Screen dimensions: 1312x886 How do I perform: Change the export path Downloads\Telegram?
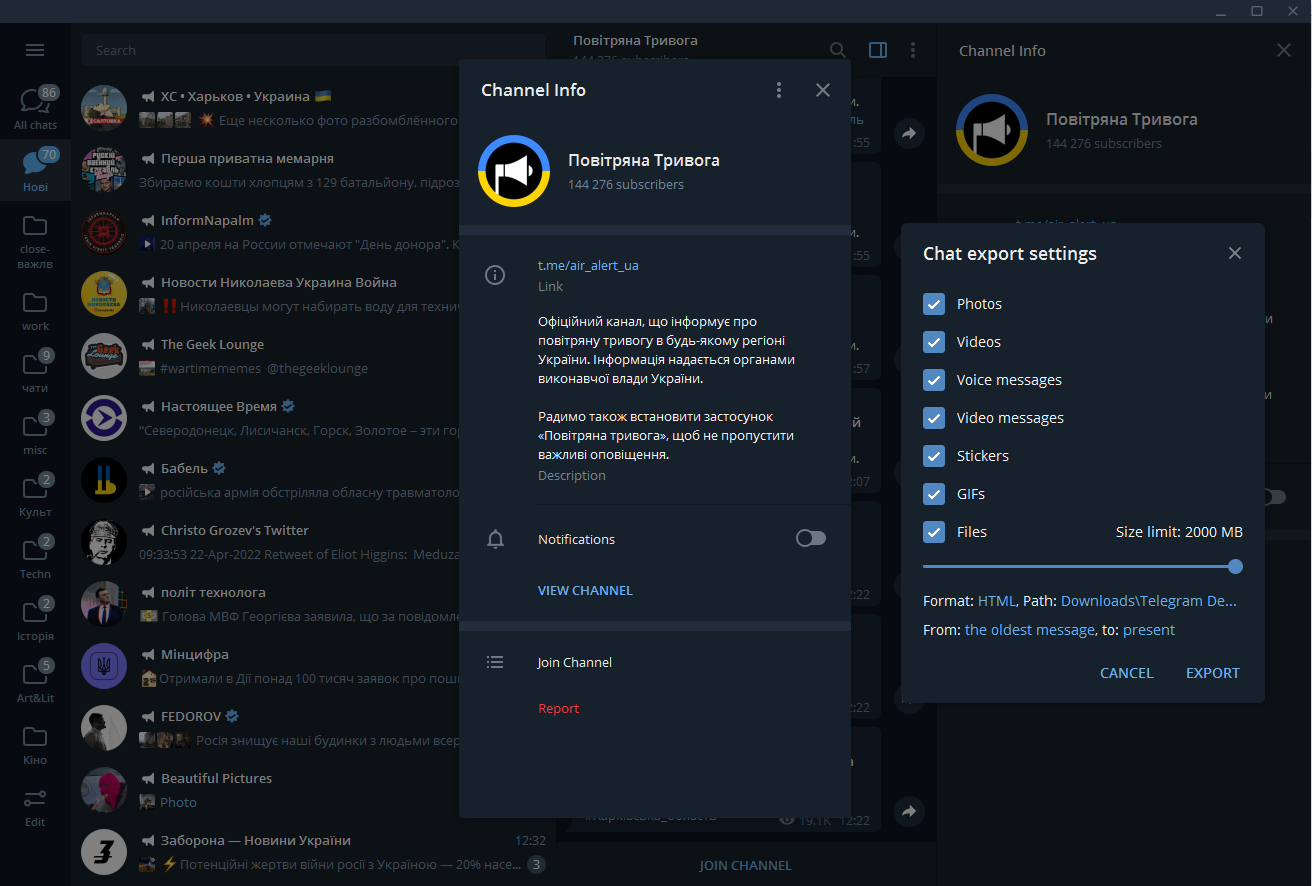pyautogui.click(x=1148, y=601)
